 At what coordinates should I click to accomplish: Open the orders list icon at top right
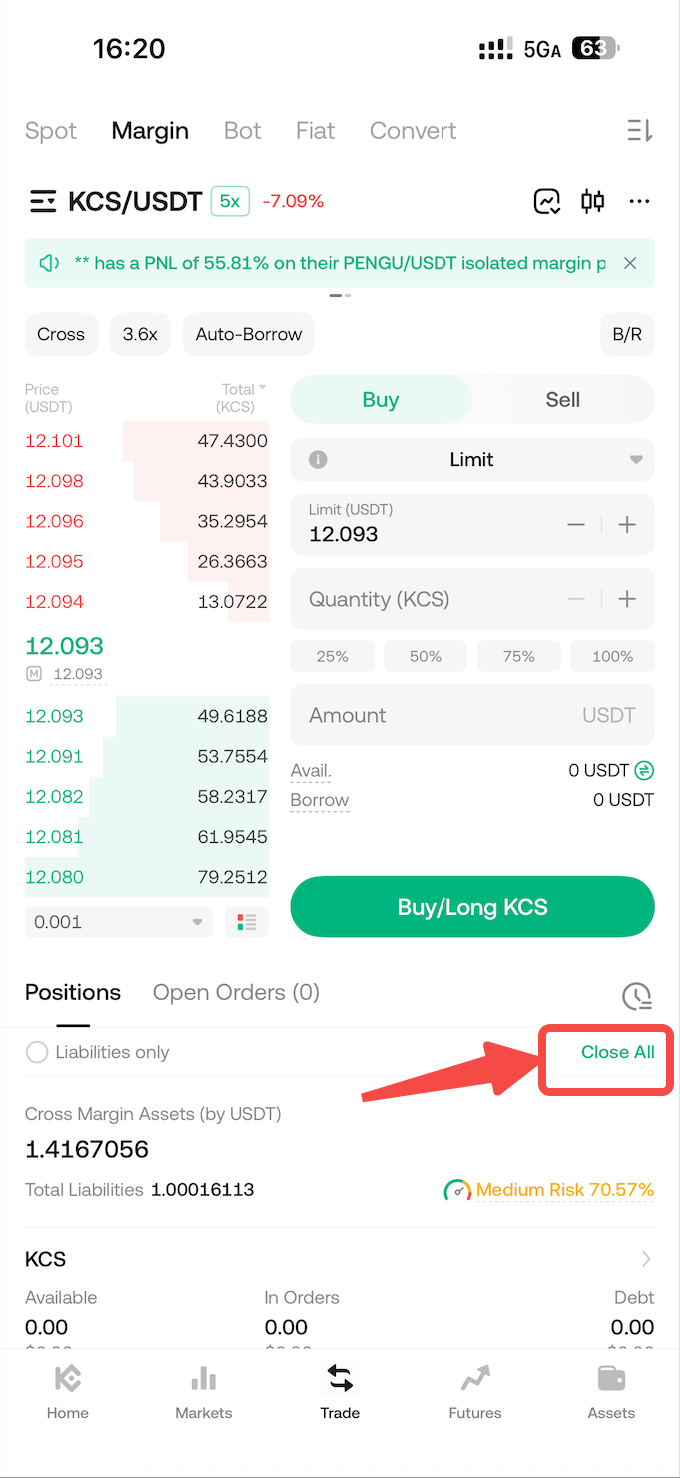[639, 131]
